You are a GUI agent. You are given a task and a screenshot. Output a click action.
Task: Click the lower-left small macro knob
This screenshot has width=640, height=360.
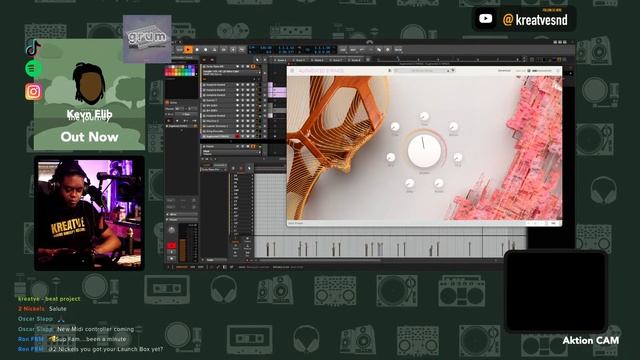(x=409, y=184)
